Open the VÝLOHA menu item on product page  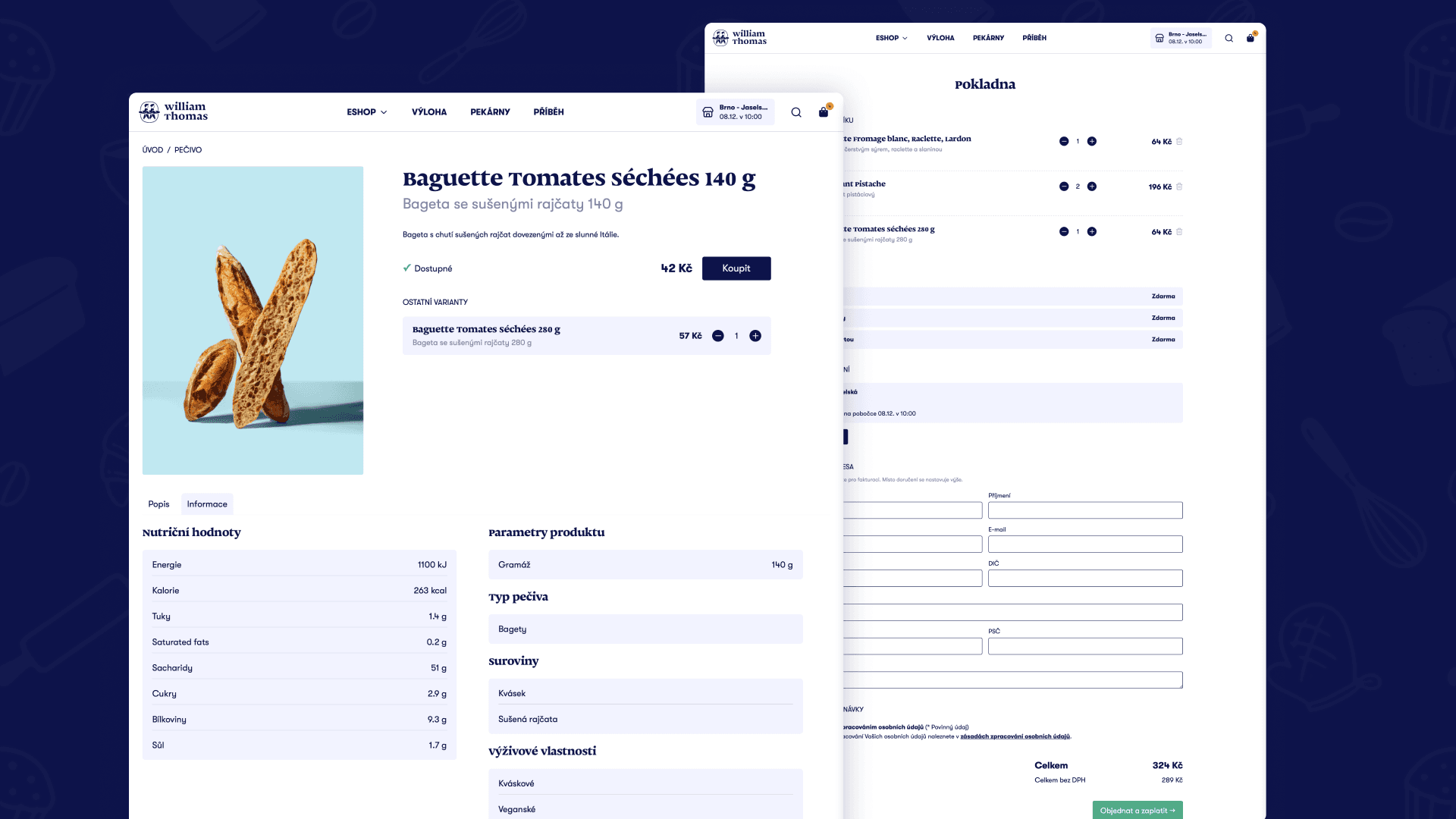[x=429, y=112]
